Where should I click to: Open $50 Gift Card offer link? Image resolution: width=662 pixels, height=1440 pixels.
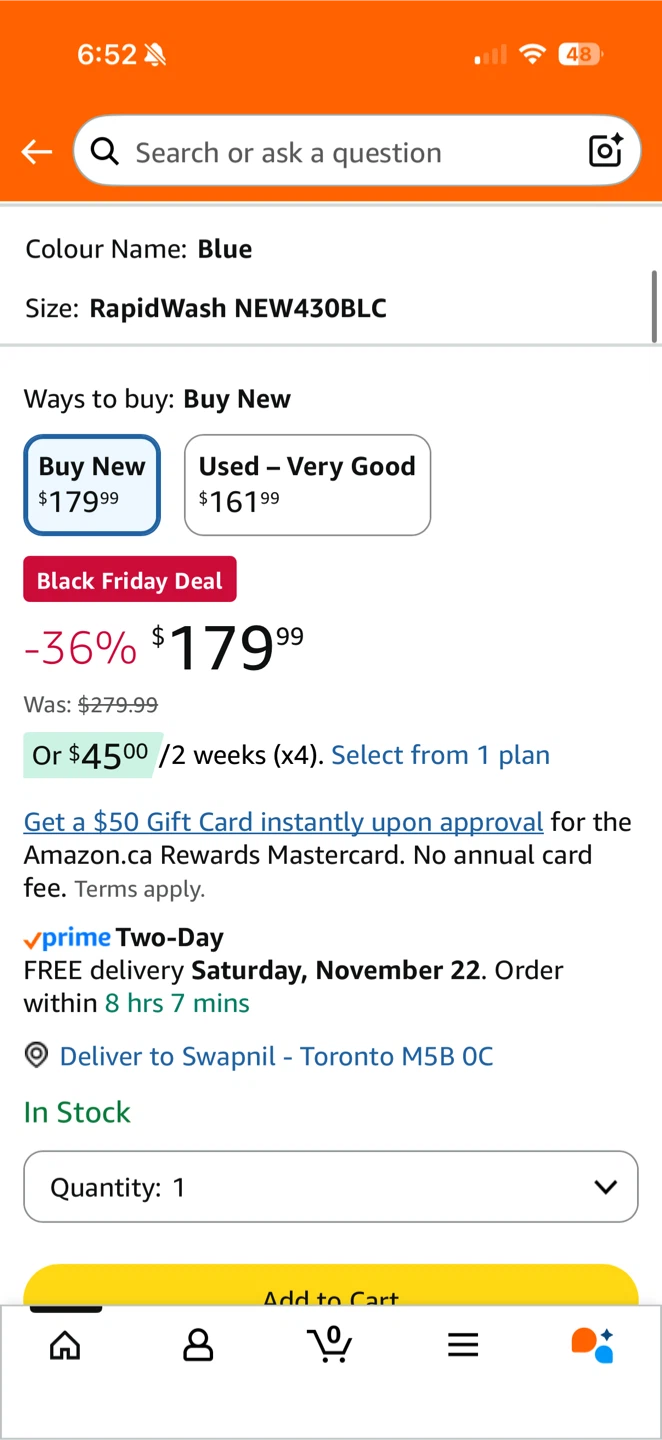pyautogui.click(x=283, y=822)
